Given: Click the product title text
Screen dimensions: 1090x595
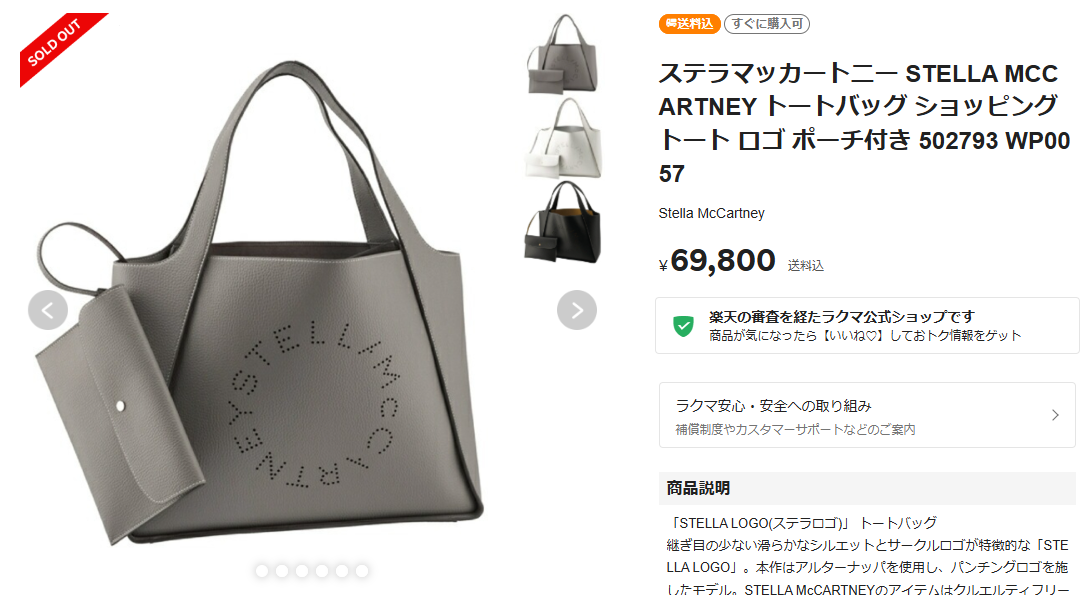Looking at the screenshot, I should pos(864,123).
